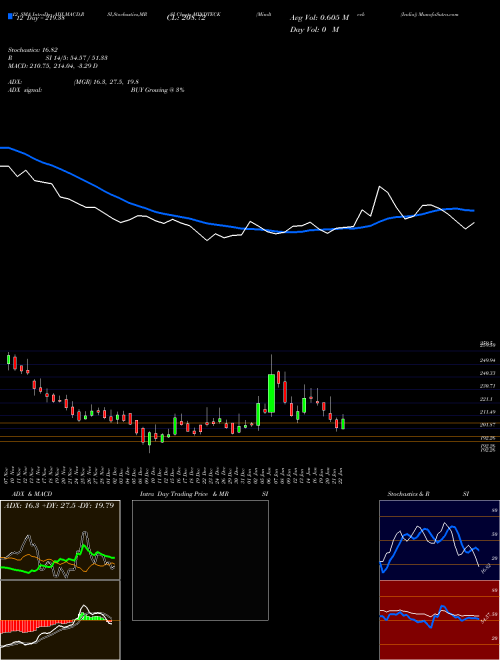Click the tall green candlestick in early January
The height and width of the screenshot is (660, 500).
(x=271, y=393)
